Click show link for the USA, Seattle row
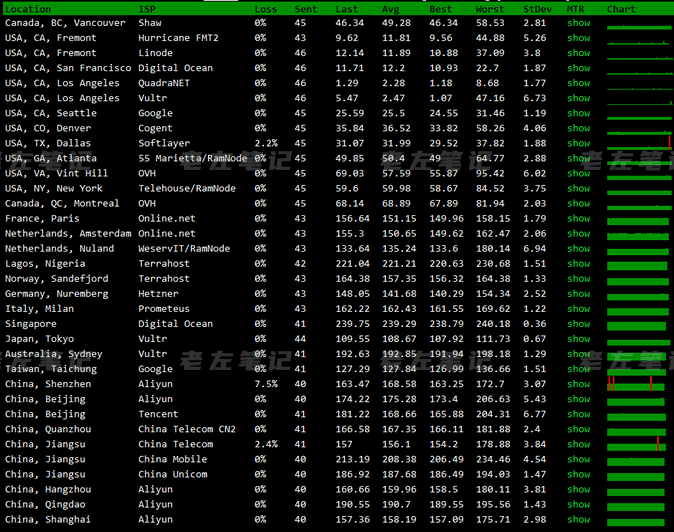This screenshot has width=674, height=532. 578,114
